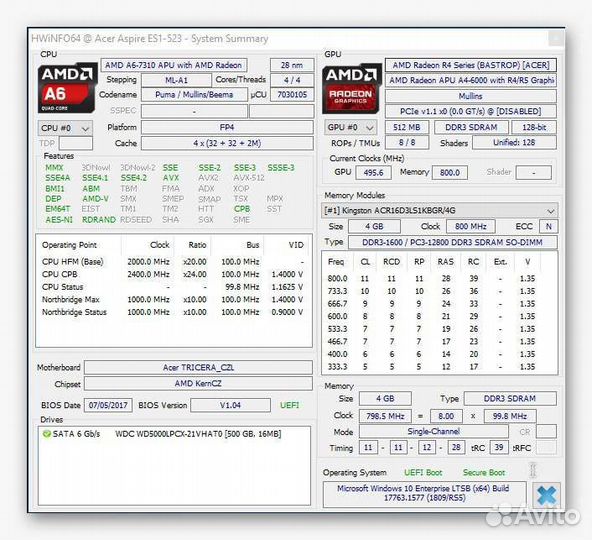
Task: Click the green UEFI label beside BIOS Version
Action: click(290, 405)
